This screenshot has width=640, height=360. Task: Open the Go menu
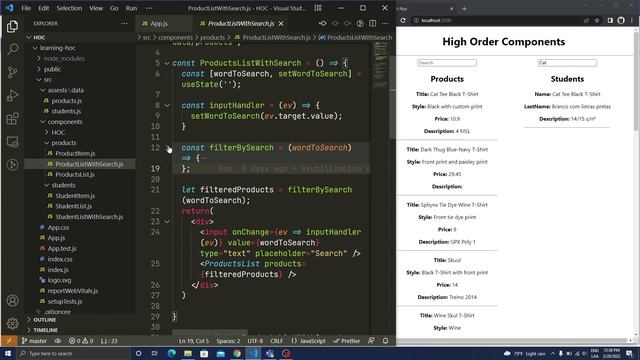(114, 8)
